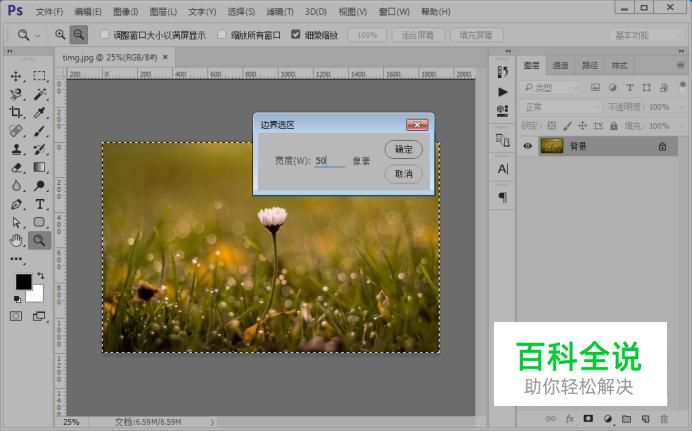The height and width of the screenshot is (431, 692).
Task: Select the Clone Stamp tool
Action: [16, 149]
